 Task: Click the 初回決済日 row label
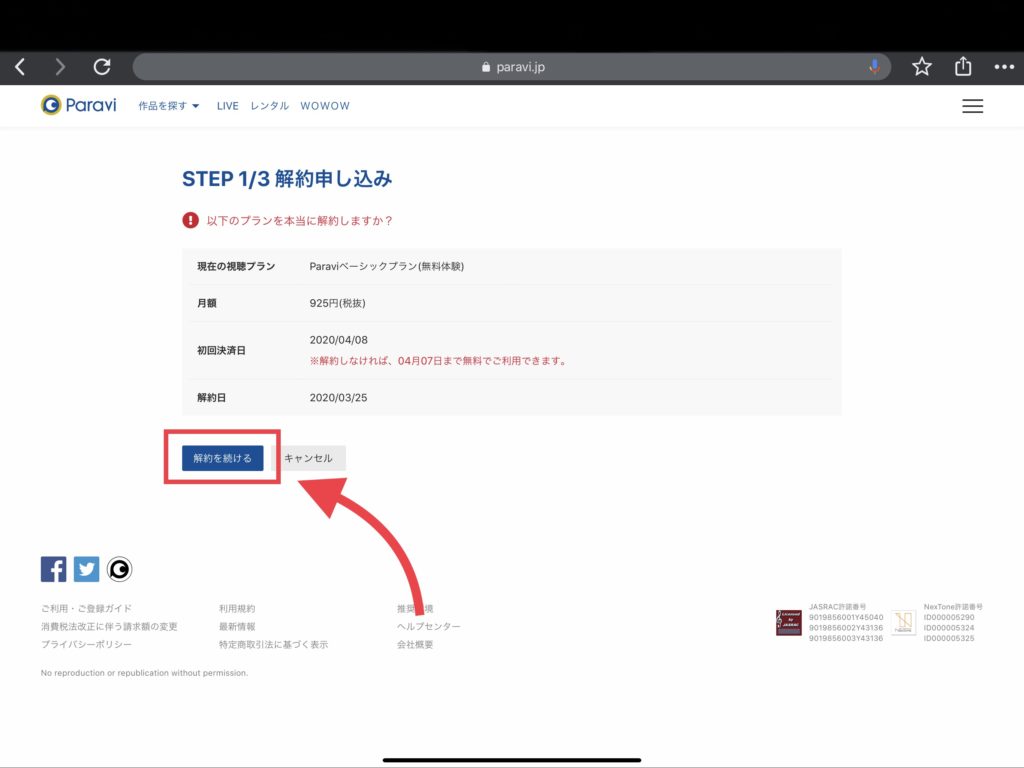point(221,351)
